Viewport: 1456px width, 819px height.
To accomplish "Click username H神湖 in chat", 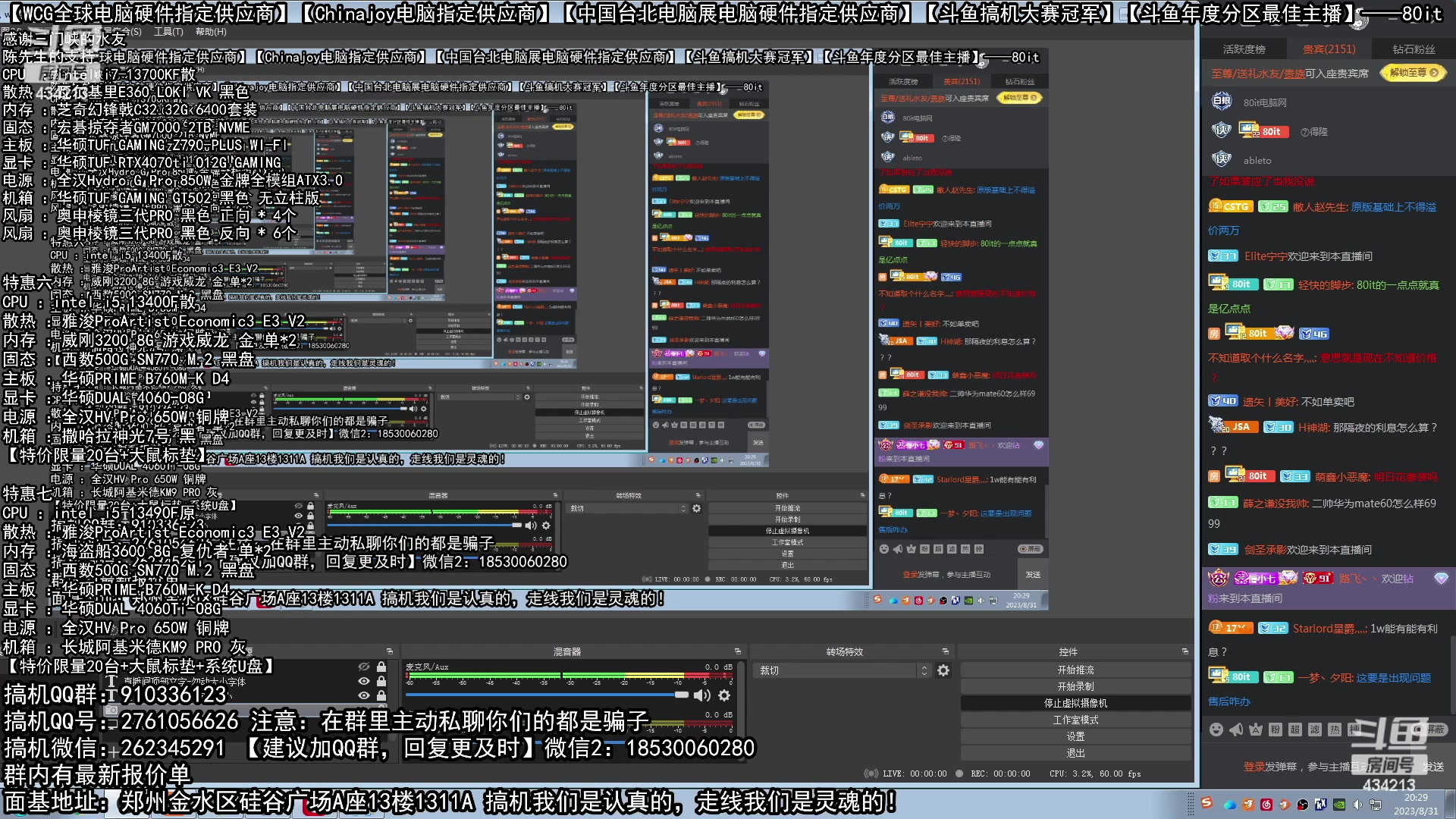I will pos(1313,428).
